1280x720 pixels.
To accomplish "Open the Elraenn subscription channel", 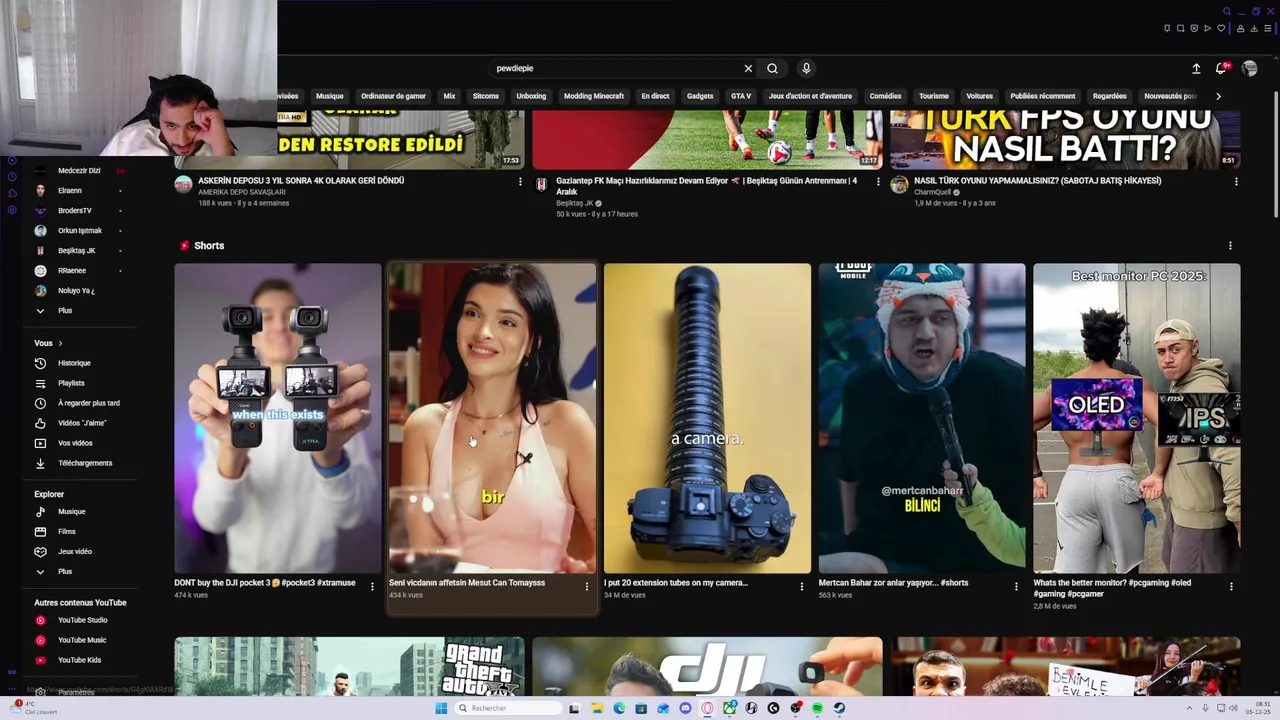I will point(70,191).
